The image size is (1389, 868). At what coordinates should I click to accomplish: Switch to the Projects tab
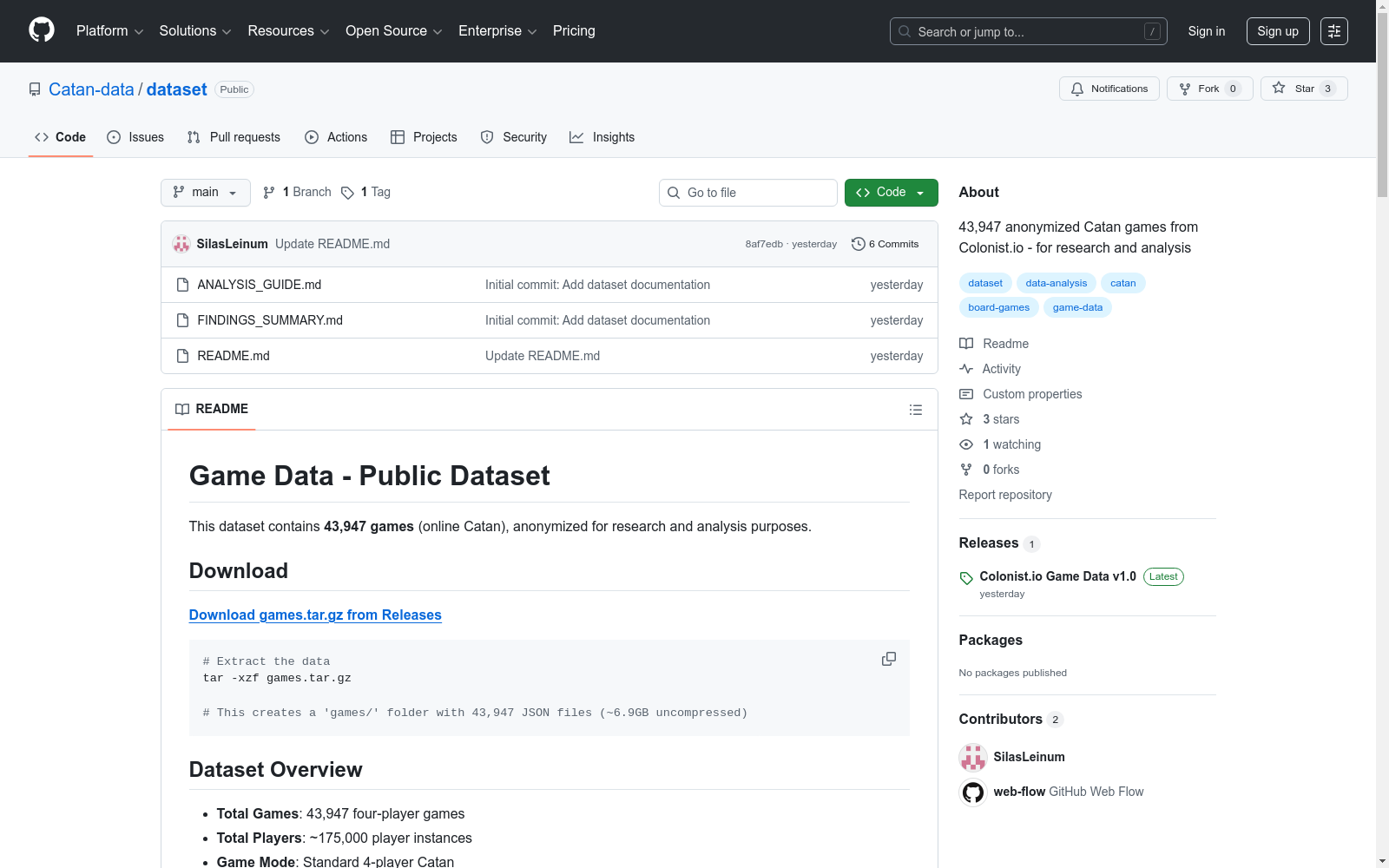pyautogui.click(x=424, y=137)
